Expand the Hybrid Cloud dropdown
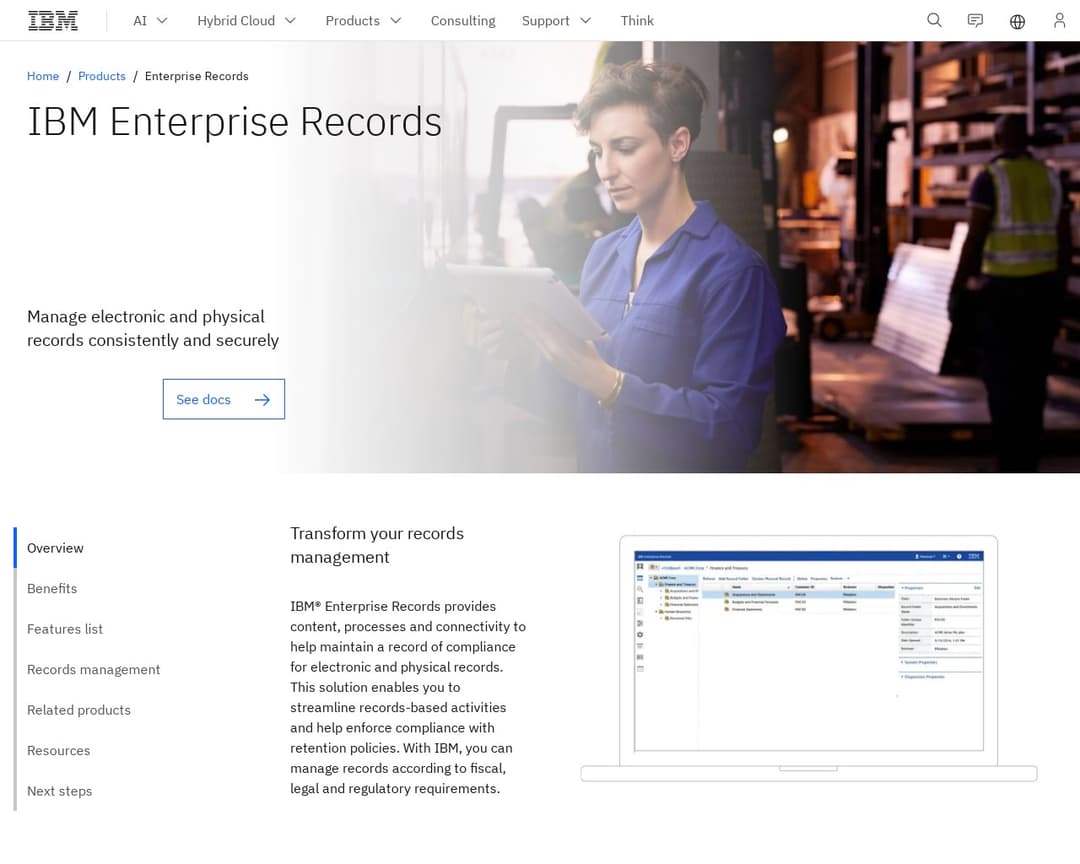Screen dimensions: 1080x864 [x=245, y=20]
